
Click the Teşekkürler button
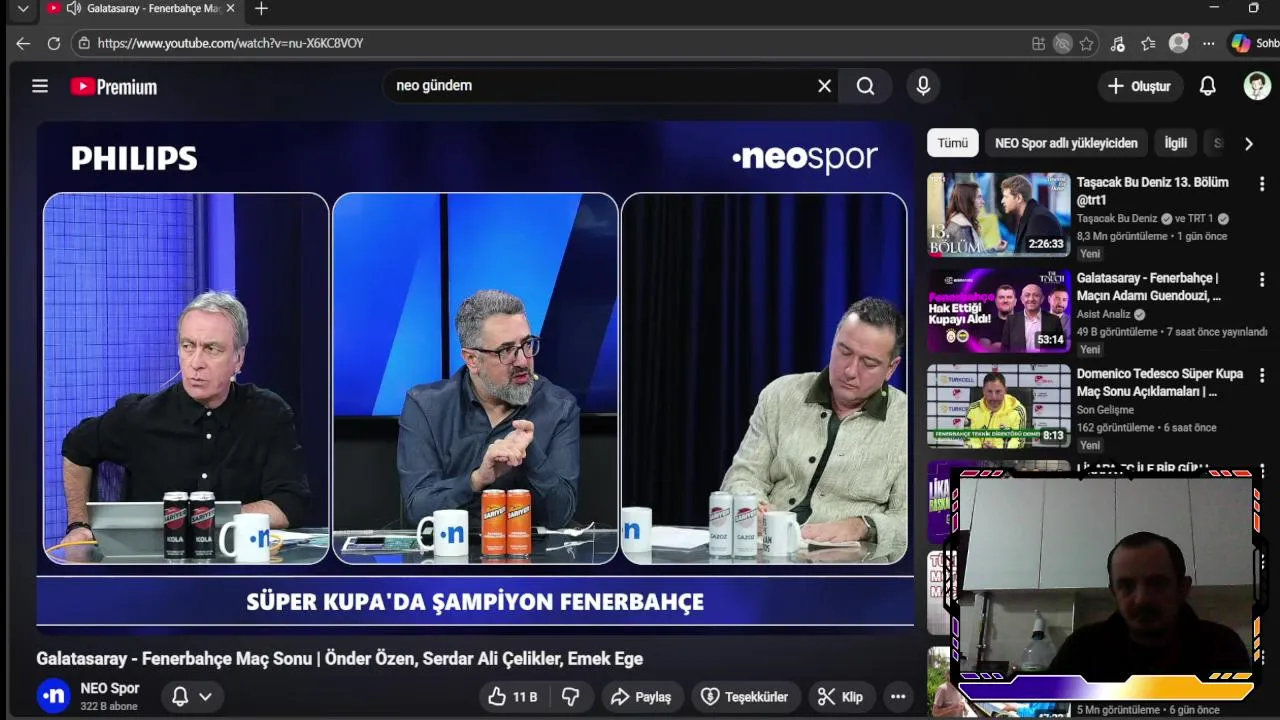[x=745, y=697]
